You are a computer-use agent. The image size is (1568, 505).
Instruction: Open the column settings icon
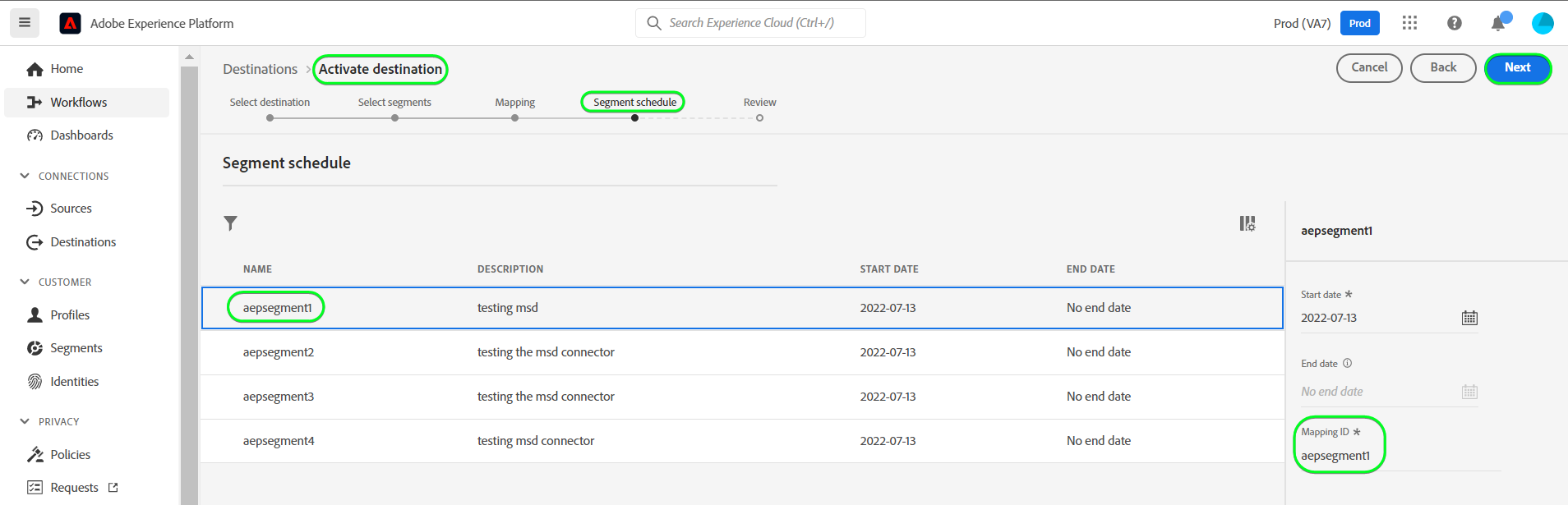(x=1247, y=223)
